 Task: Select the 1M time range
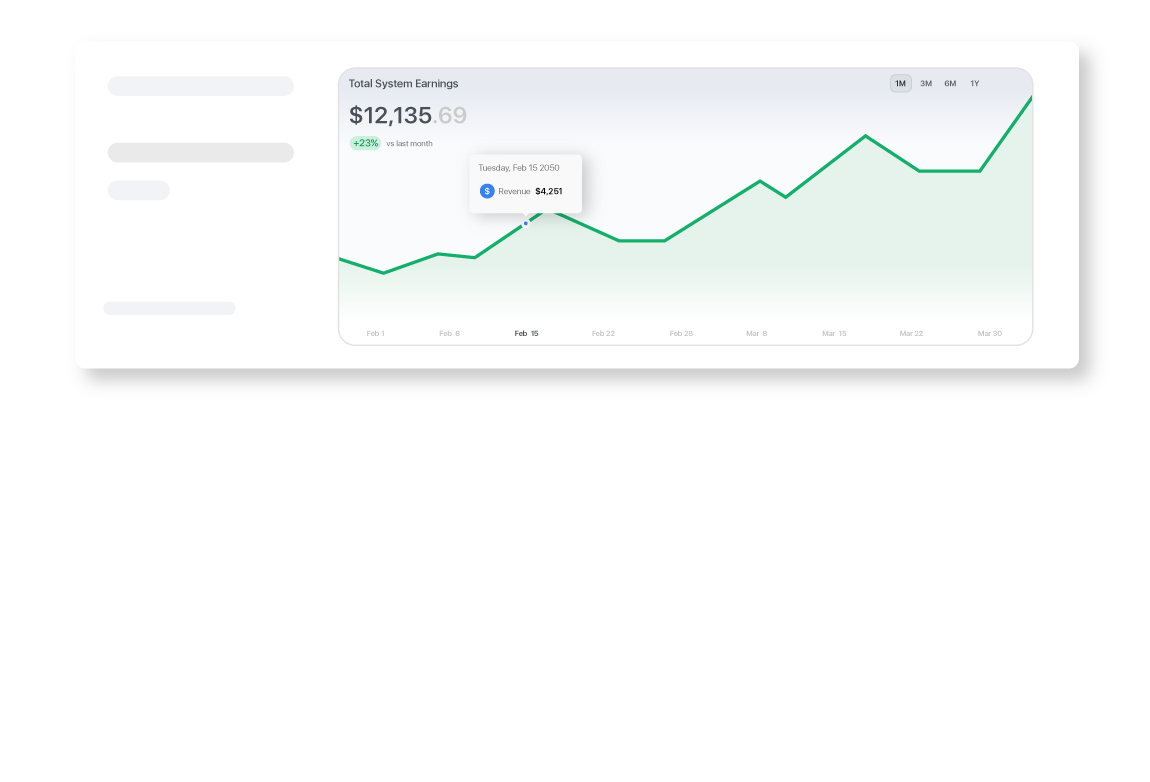click(900, 84)
